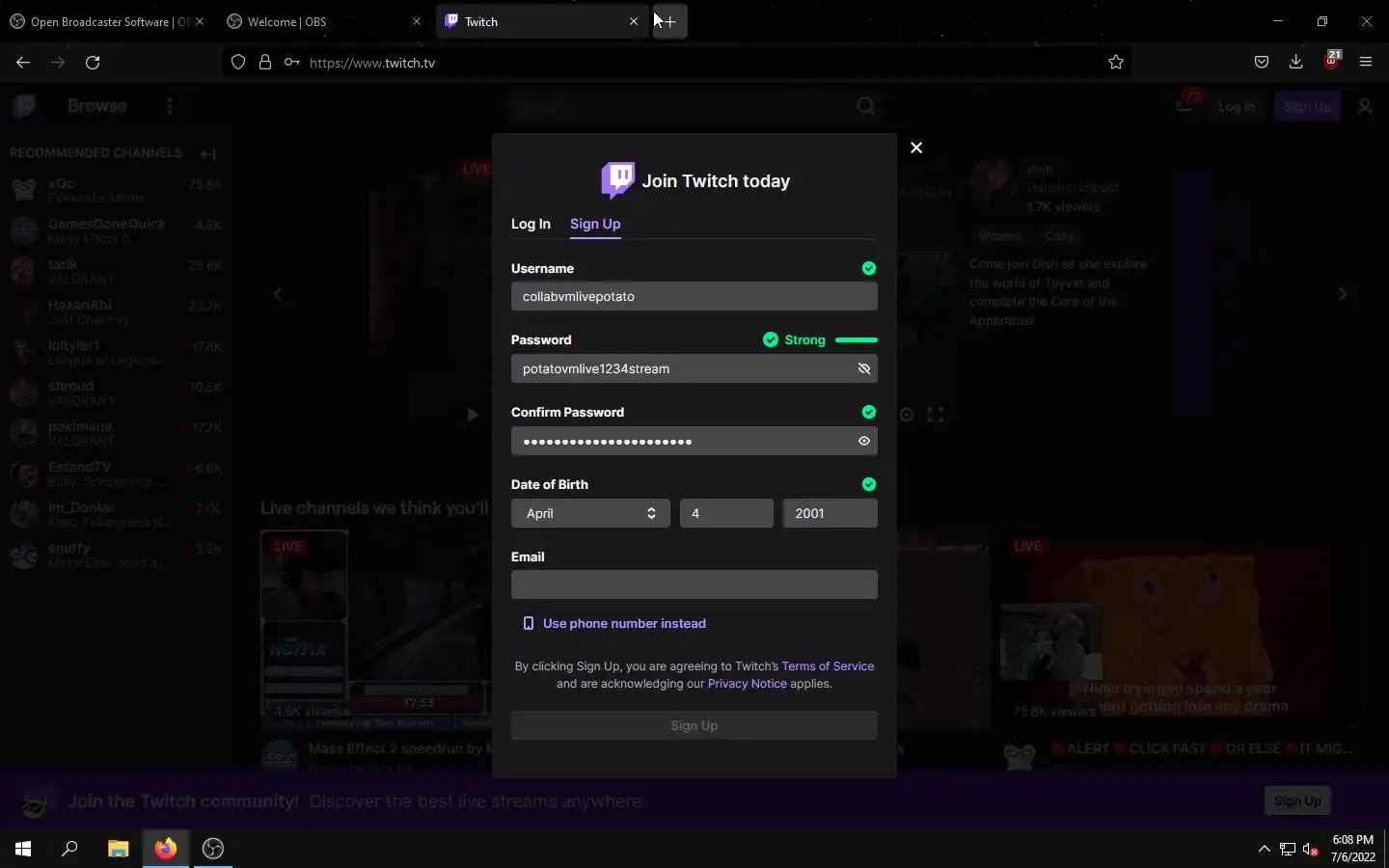Open pokimane channel in sidebar

pyautogui.click(x=116, y=433)
